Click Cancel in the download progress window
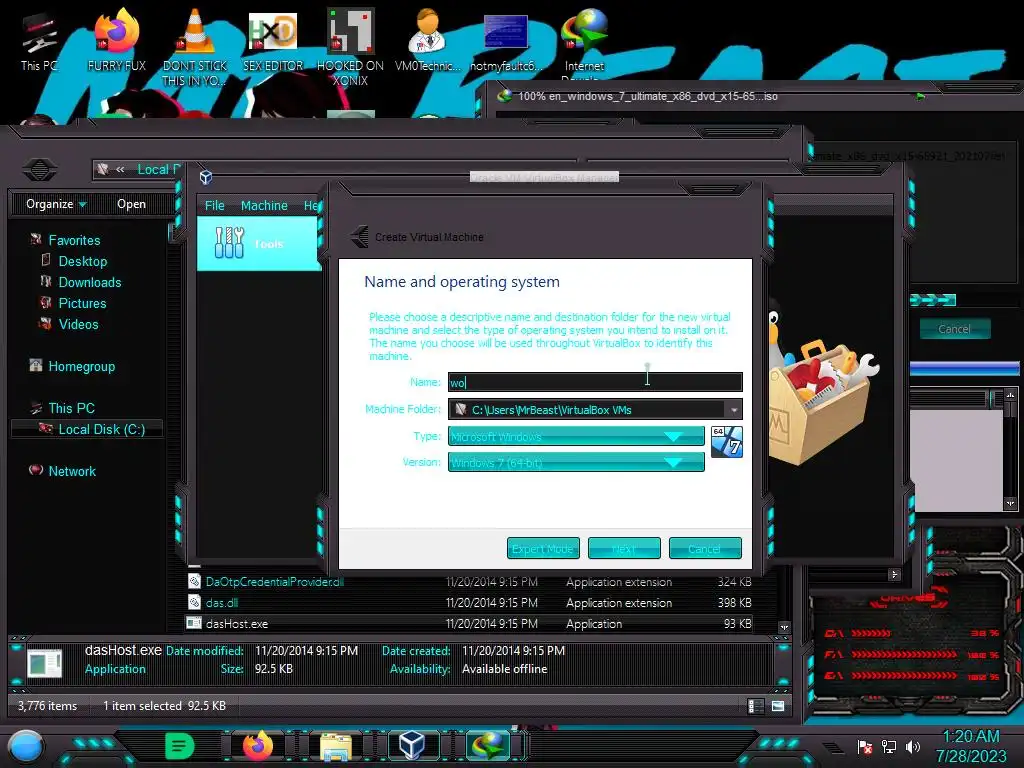 tap(955, 328)
